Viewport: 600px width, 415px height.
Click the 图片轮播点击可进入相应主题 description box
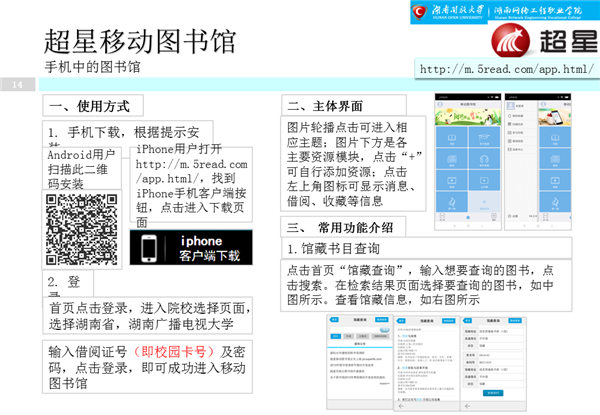pos(353,164)
